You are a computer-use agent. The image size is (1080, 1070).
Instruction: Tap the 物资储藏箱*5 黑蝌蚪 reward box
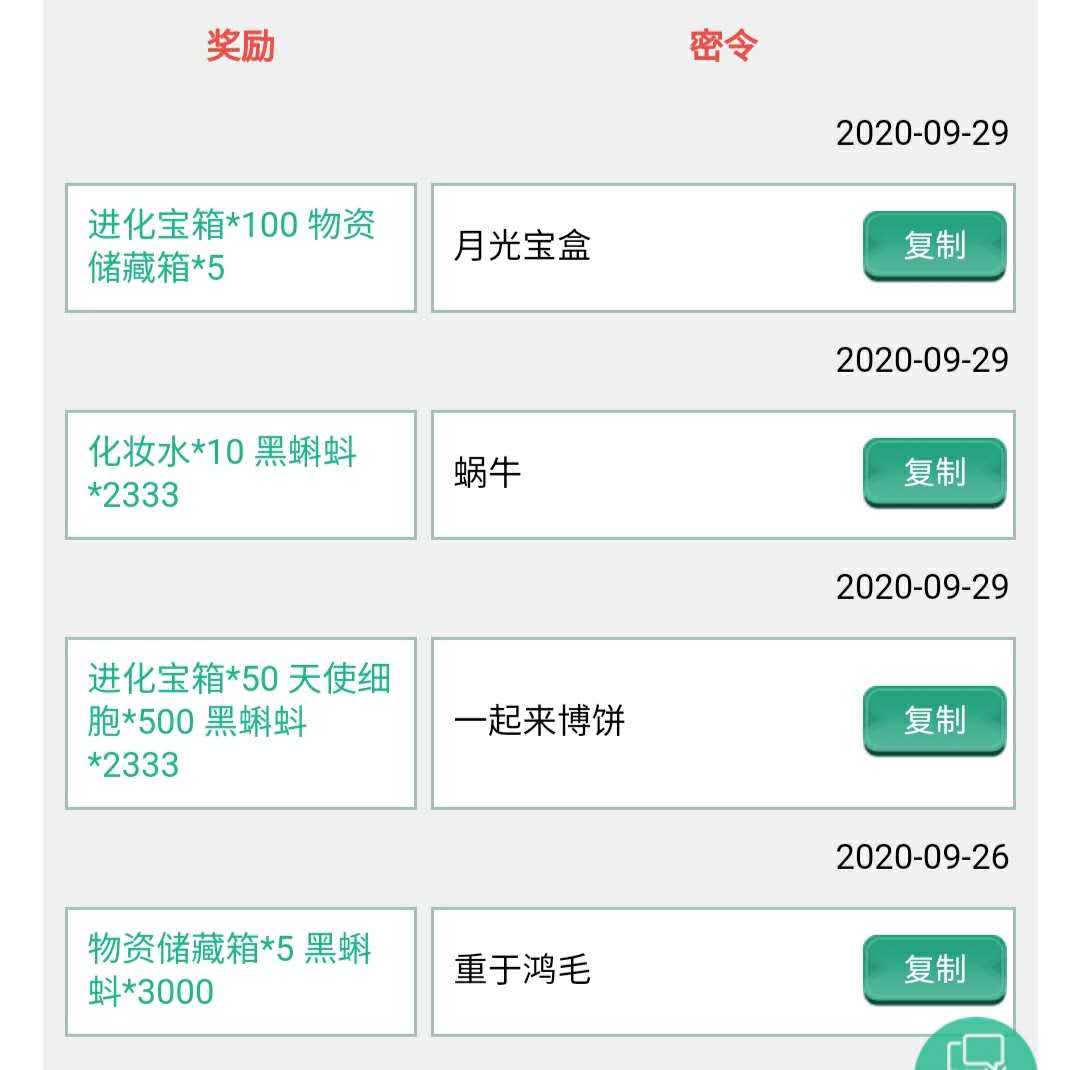click(241, 971)
